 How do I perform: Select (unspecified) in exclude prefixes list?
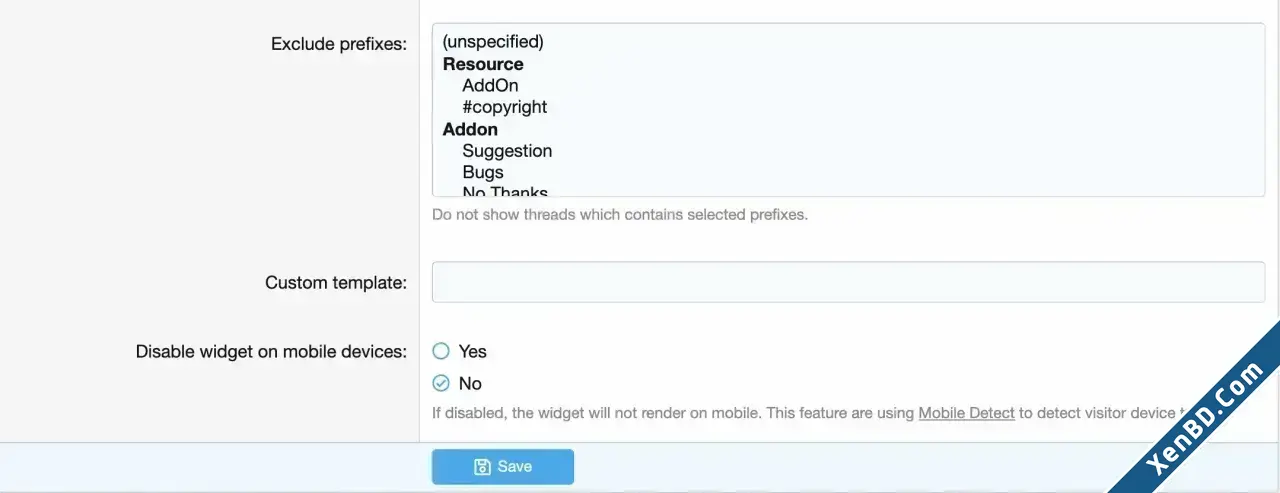493,42
